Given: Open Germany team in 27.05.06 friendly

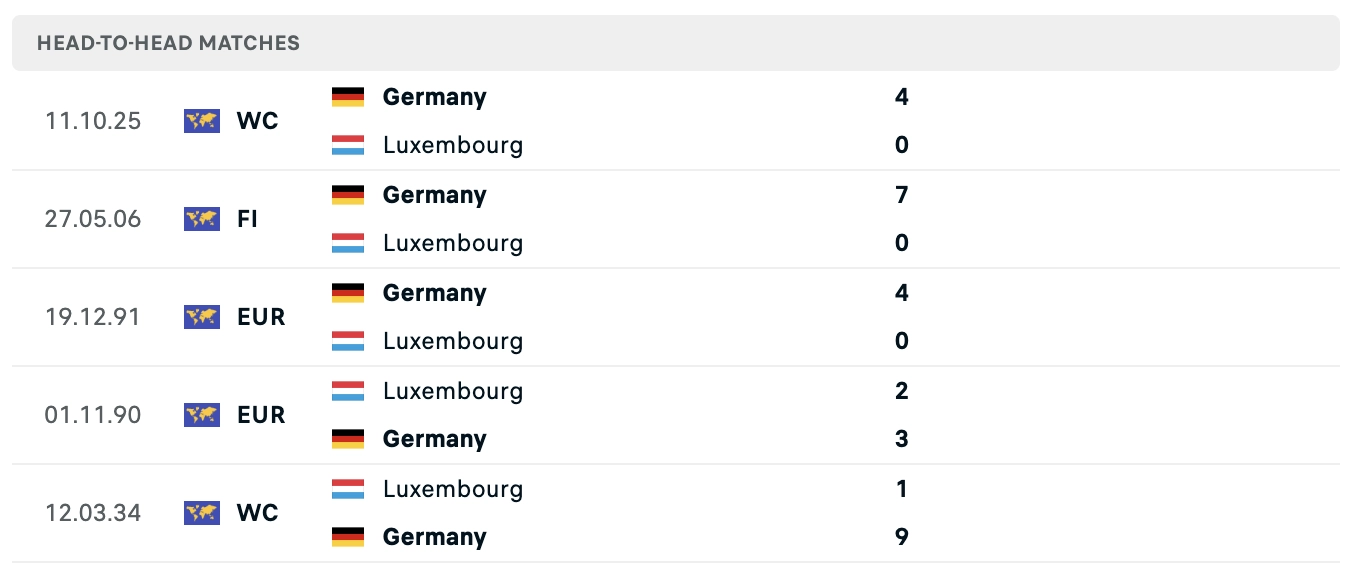Looking at the screenshot, I should click(x=434, y=195).
